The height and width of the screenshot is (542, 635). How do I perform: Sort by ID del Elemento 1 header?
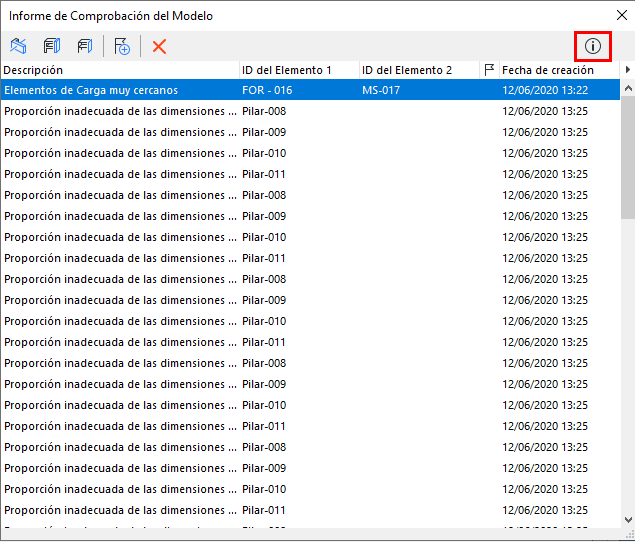tap(299, 70)
